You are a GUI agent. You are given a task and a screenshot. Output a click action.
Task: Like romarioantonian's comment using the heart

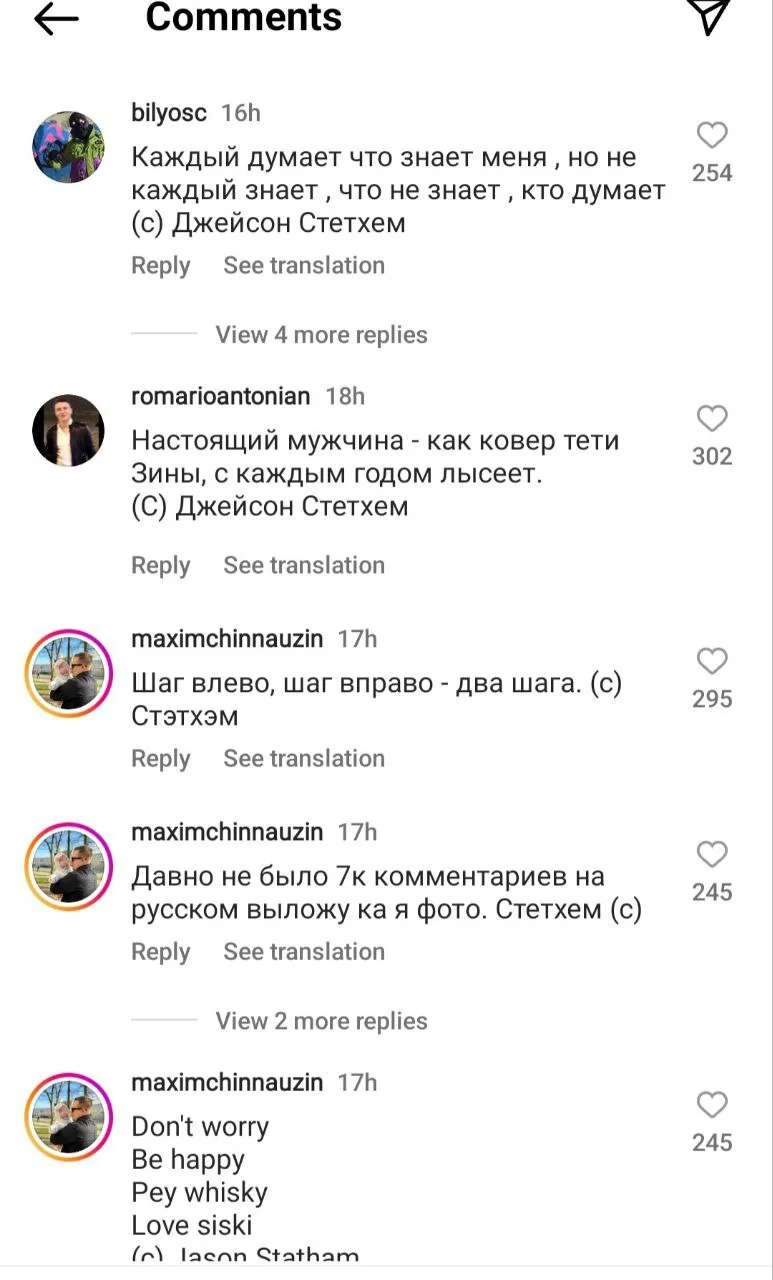tap(711, 417)
